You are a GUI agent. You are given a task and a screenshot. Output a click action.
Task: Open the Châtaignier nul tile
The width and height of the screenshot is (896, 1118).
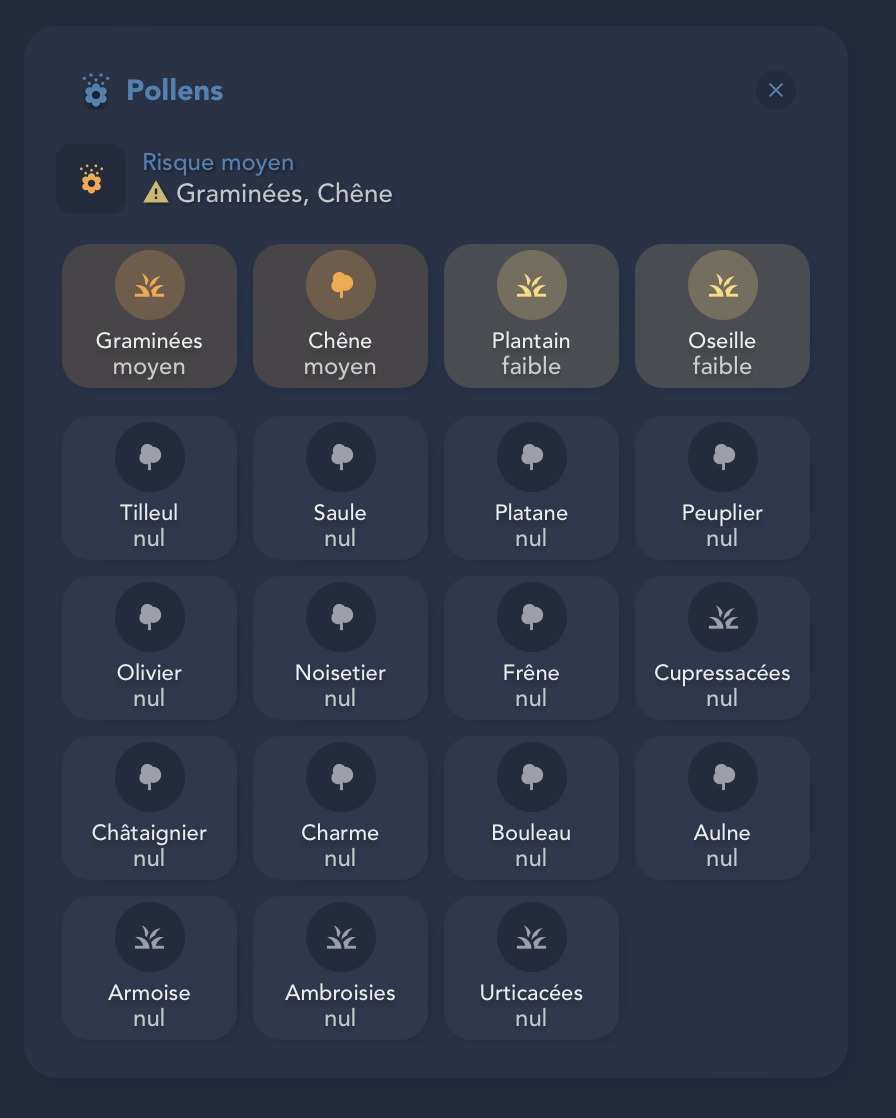150,808
